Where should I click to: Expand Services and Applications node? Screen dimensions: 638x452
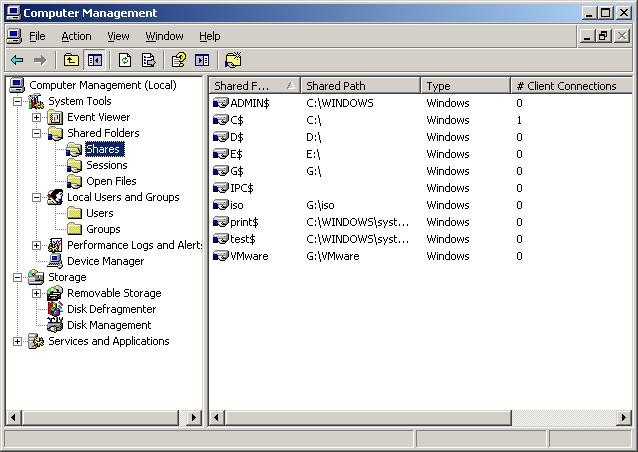[x=17, y=341]
